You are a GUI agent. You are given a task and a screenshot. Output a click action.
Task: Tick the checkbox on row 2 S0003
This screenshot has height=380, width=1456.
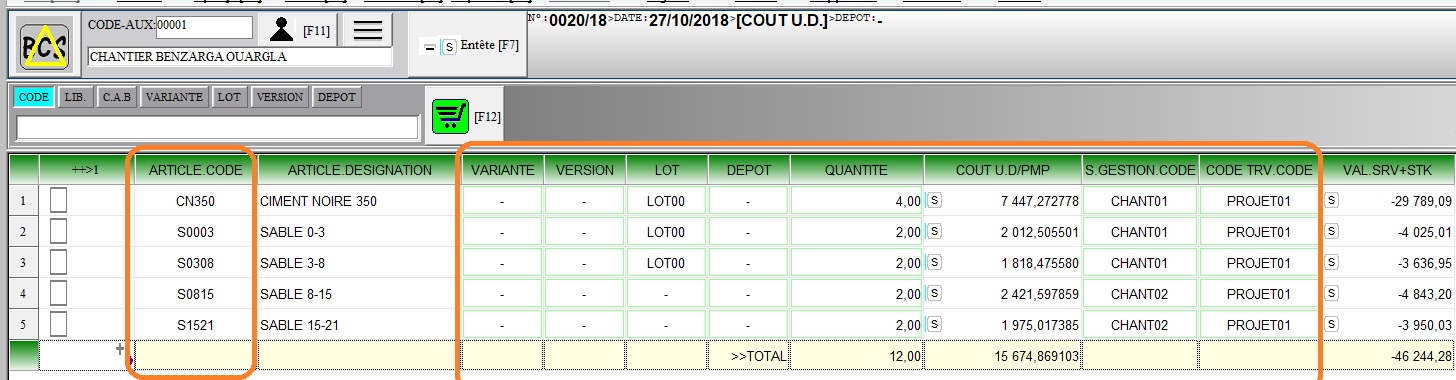[x=58, y=232]
